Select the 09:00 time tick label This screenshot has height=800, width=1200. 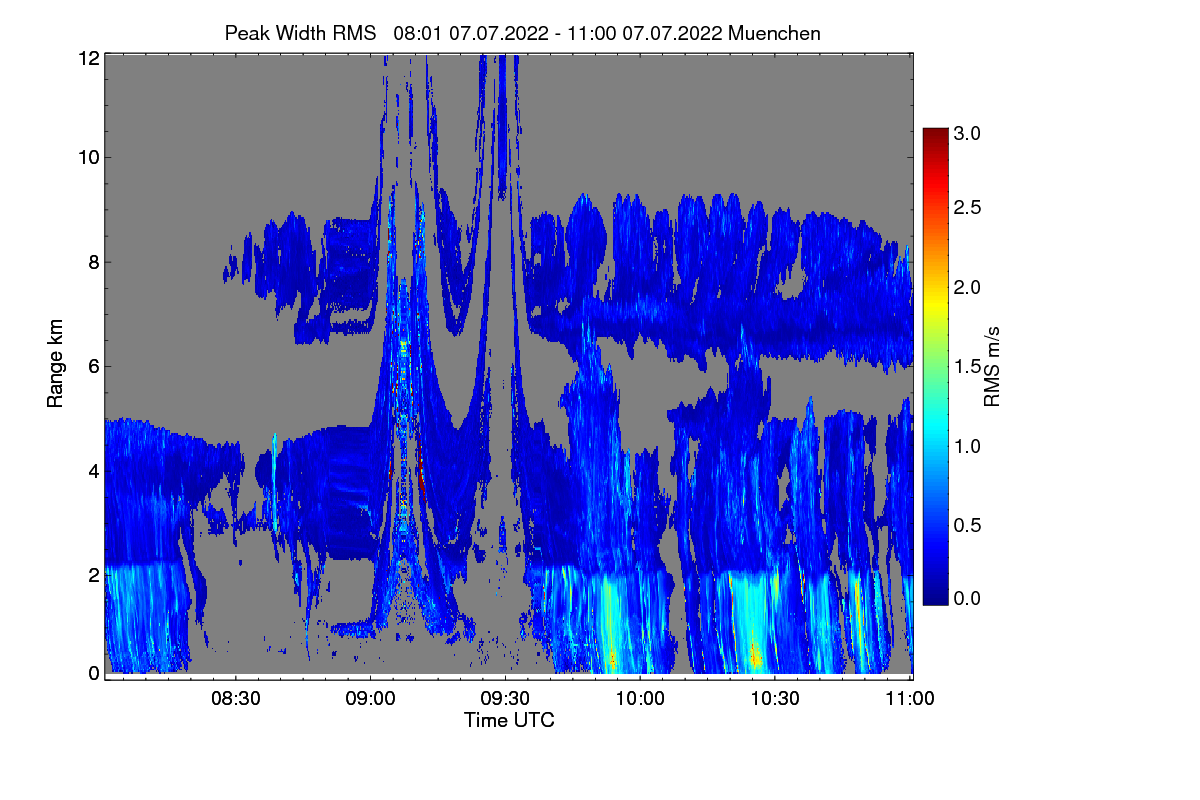coord(371,700)
